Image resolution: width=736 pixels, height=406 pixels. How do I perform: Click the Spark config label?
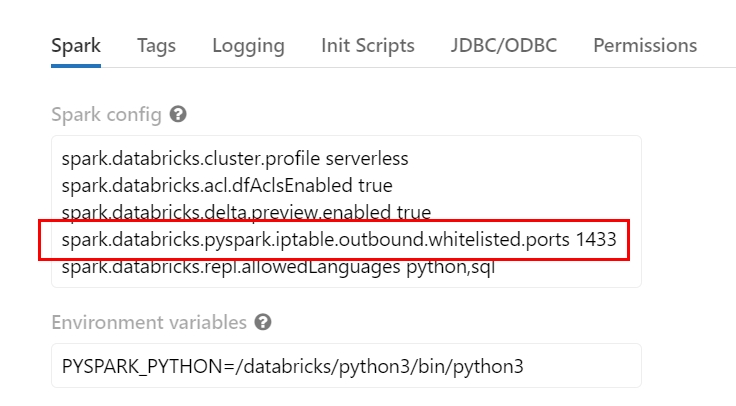[106, 115]
